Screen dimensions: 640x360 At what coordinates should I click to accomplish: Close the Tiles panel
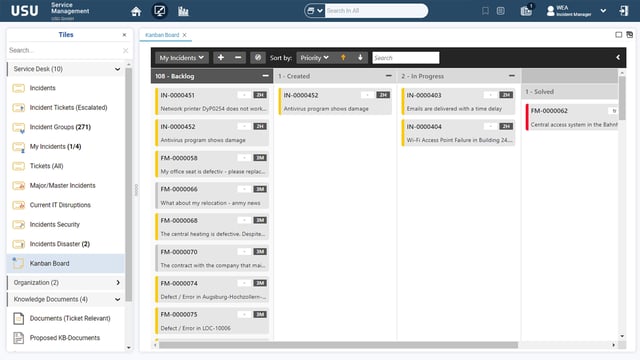(x=124, y=35)
